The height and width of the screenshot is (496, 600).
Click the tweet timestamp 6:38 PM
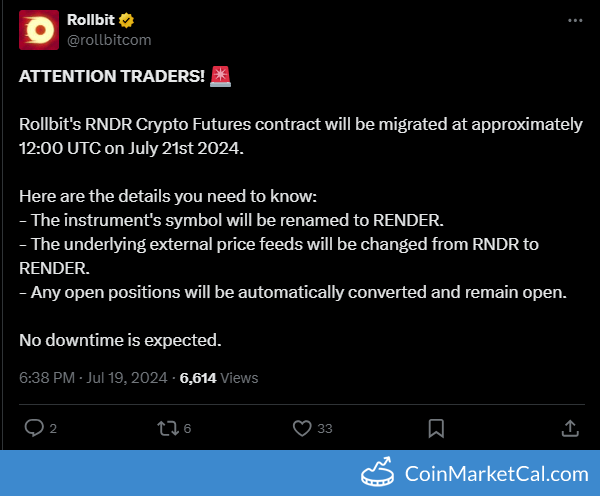point(47,378)
